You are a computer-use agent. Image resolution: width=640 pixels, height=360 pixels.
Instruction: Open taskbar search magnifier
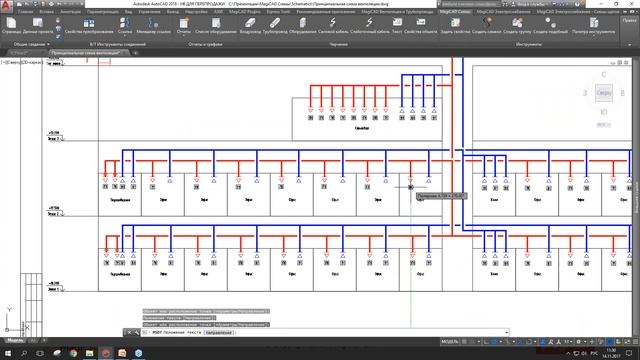(24, 353)
